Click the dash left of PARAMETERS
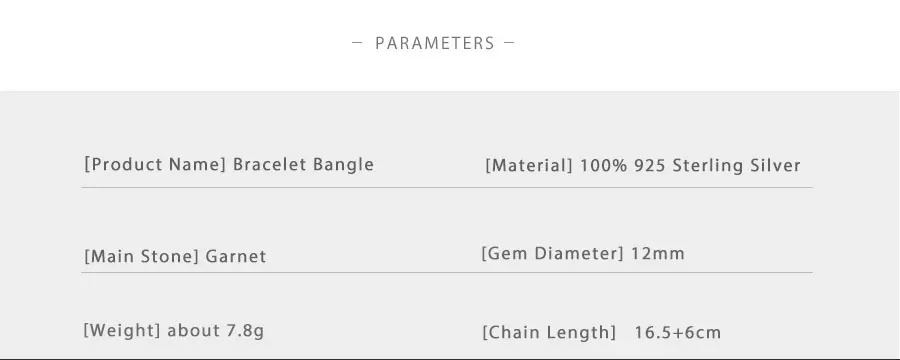This screenshot has height=360, width=900. pyautogui.click(x=357, y=42)
